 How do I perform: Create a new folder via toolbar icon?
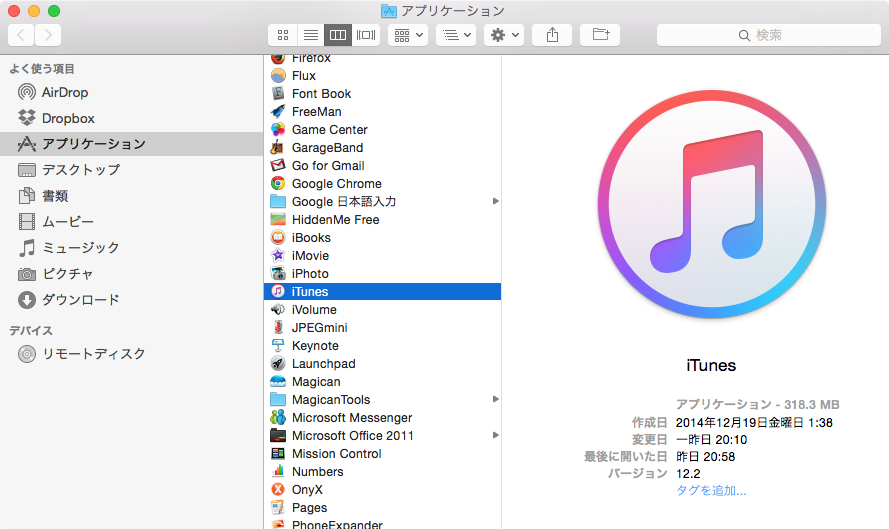600,35
